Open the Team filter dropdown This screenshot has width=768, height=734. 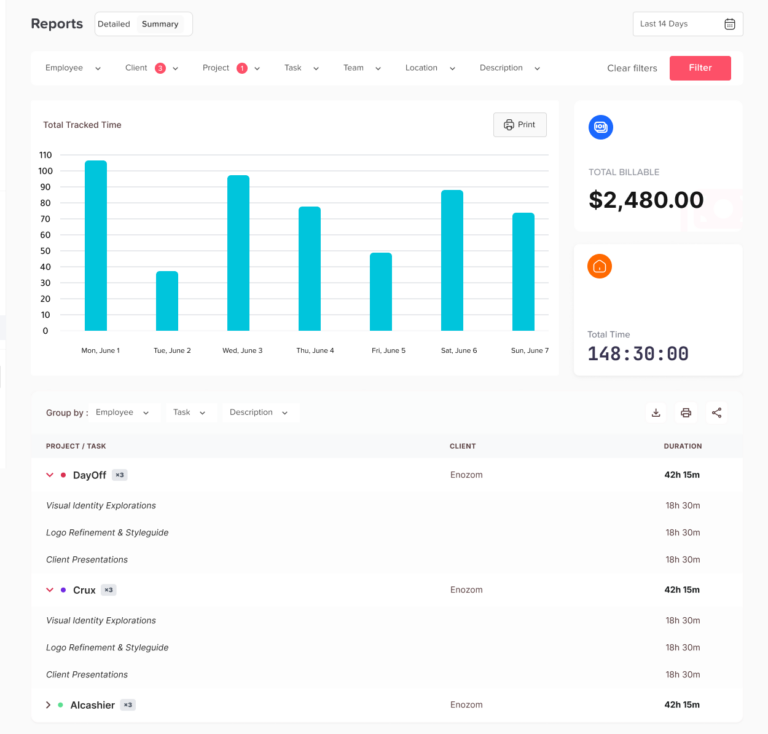point(362,68)
